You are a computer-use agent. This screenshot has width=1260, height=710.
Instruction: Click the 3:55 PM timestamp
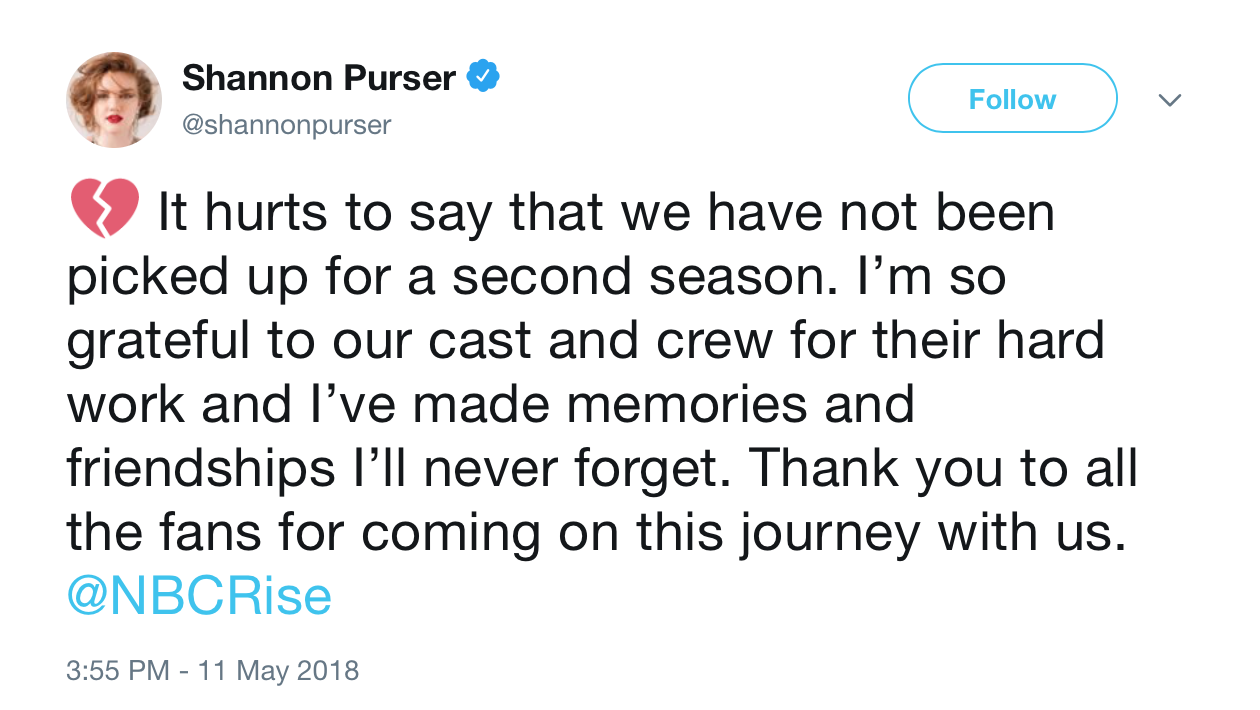(117, 669)
